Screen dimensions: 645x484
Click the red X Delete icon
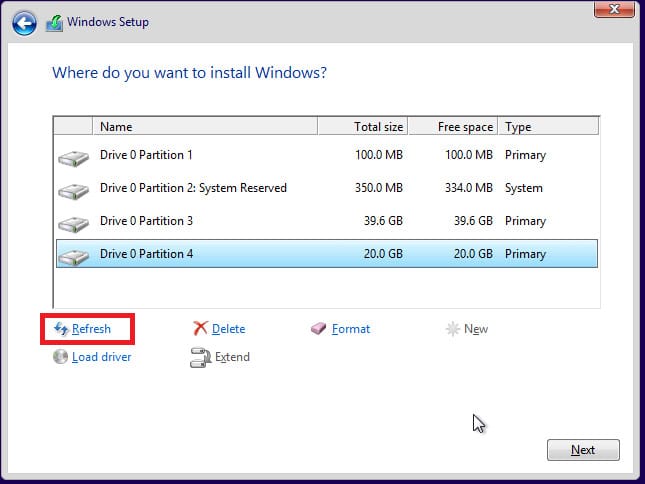pos(200,328)
